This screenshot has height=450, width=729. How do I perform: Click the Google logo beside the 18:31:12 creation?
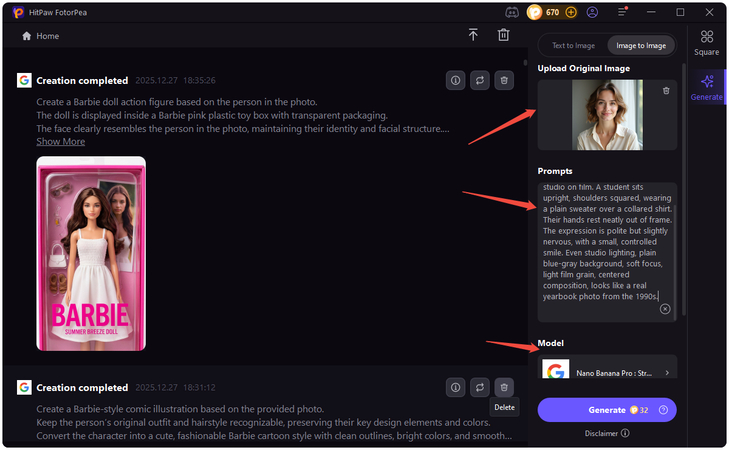pos(24,387)
